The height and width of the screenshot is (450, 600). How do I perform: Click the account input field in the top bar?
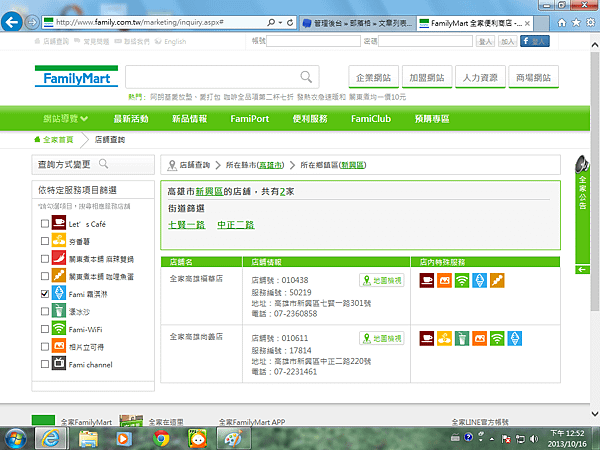[x=313, y=41]
